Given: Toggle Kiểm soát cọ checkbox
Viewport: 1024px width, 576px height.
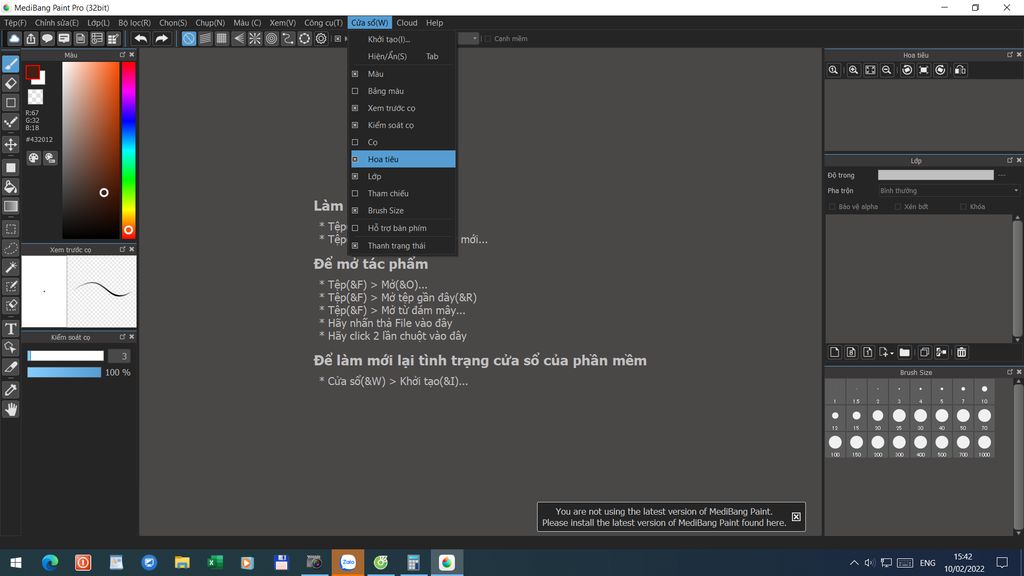Looking at the screenshot, I should pos(355,125).
